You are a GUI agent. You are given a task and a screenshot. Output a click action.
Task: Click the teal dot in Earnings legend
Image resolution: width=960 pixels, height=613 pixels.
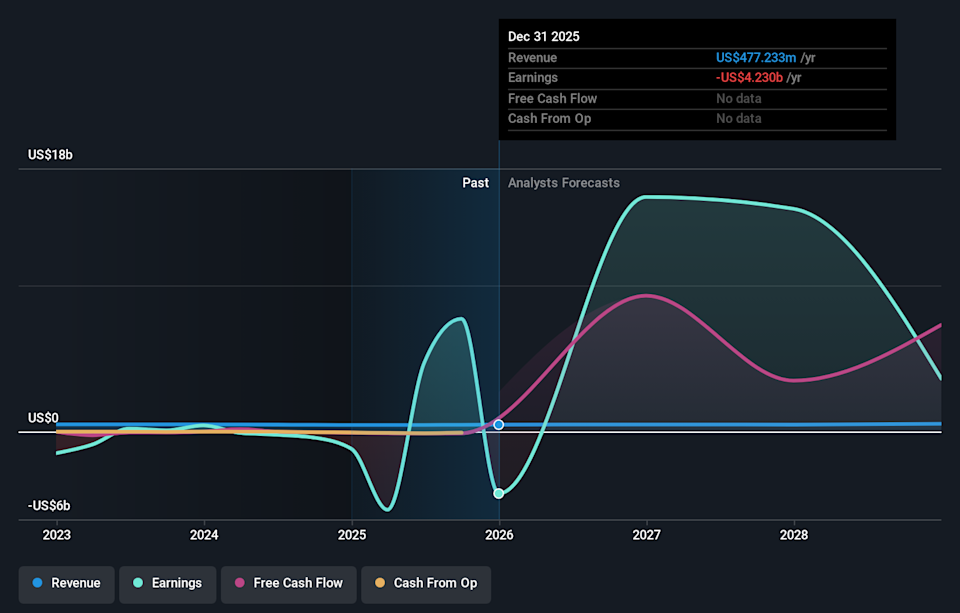pos(138,583)
